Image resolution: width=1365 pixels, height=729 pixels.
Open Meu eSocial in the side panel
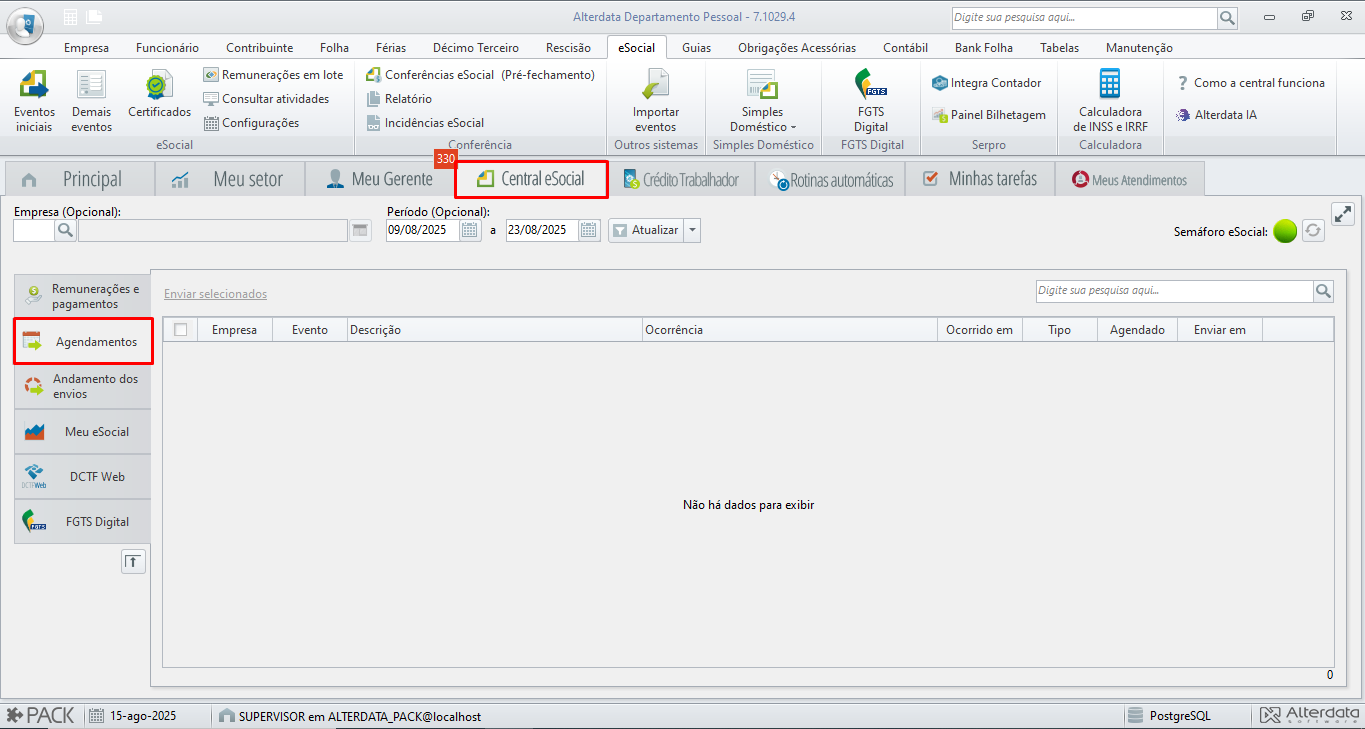pos(82,432)
